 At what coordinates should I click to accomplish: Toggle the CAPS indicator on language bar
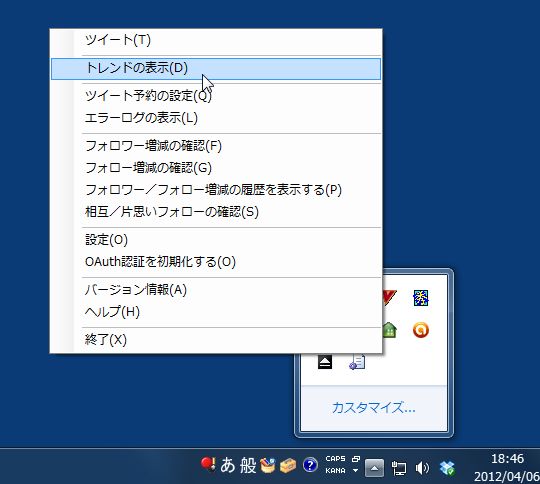click(x=335, y=459)
